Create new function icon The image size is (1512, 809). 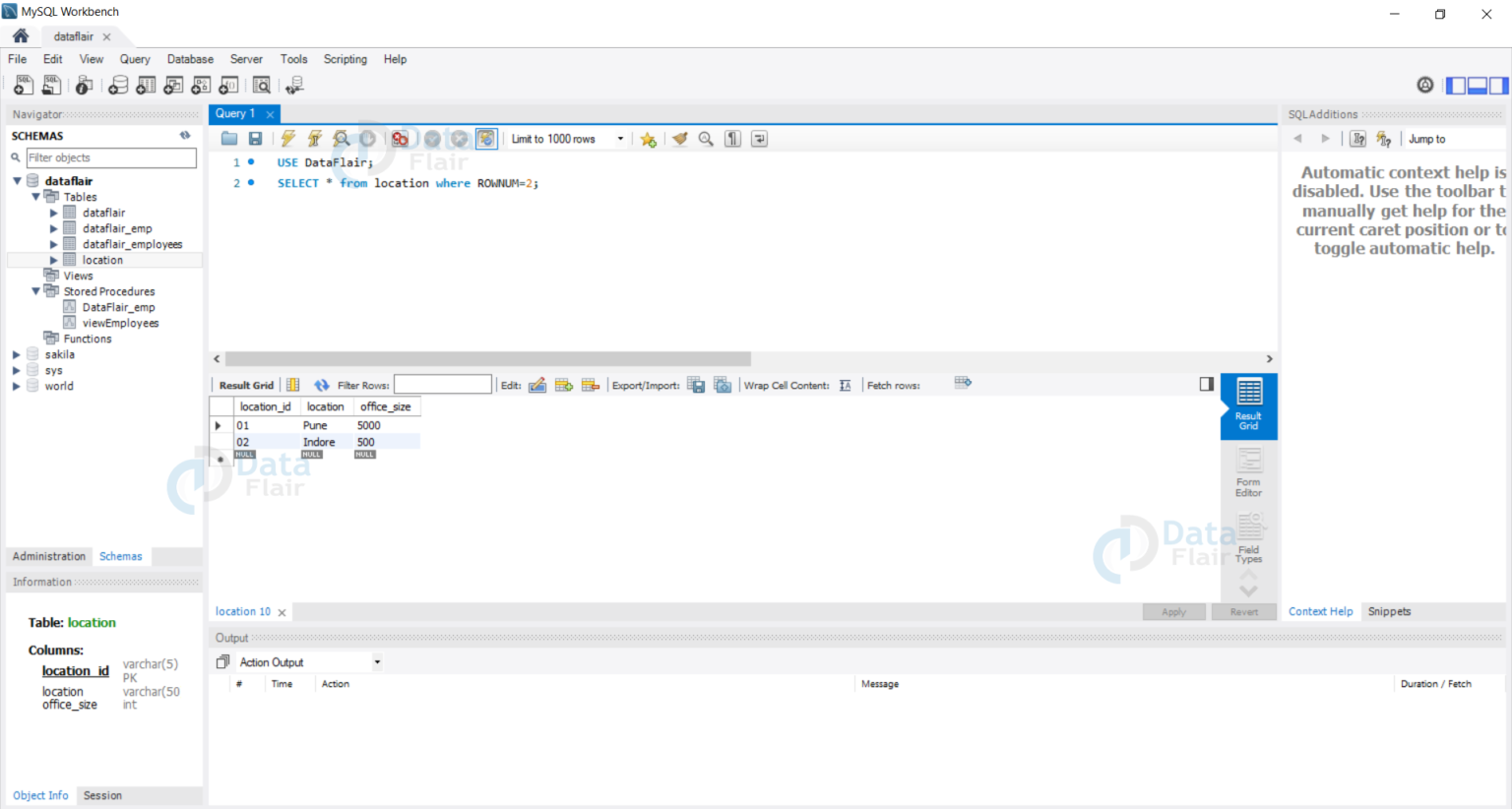(x=228, y=86)
